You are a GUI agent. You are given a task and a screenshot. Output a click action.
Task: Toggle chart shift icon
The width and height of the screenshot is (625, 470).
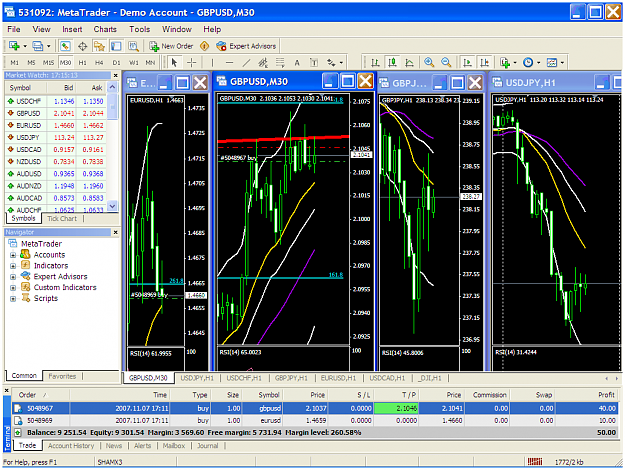pyautogui.click(x=484, y=63)
